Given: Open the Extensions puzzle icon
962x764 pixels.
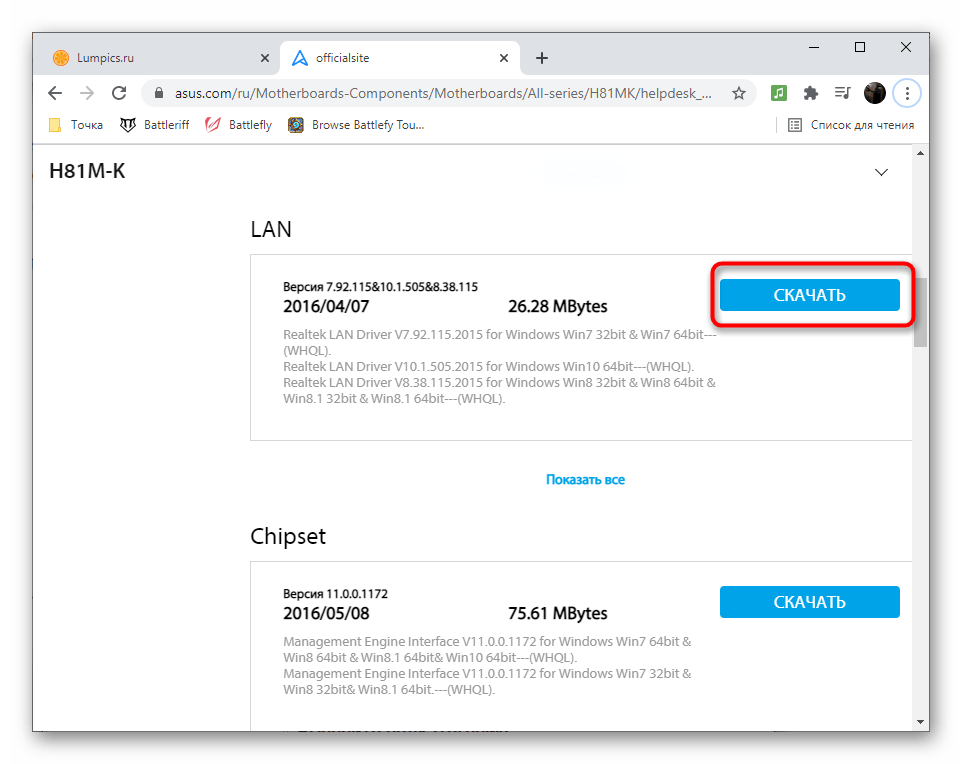Looking at the screenshot, I should pyautogui.click(x=811, y=93).
